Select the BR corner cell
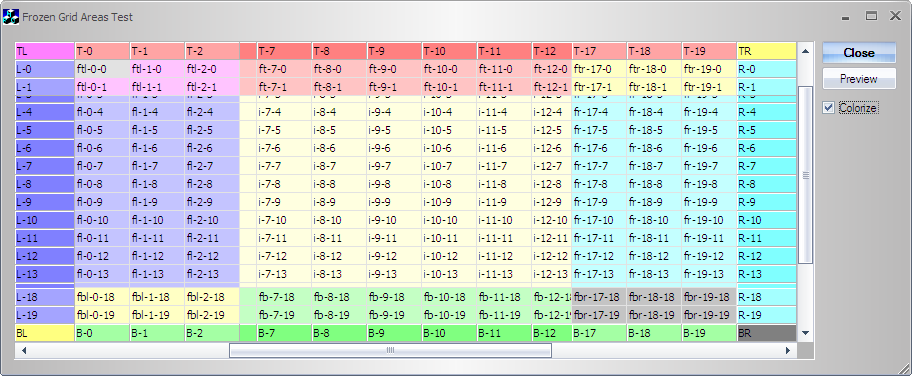This screenshot has height=376, width=912. pos(766,334)
